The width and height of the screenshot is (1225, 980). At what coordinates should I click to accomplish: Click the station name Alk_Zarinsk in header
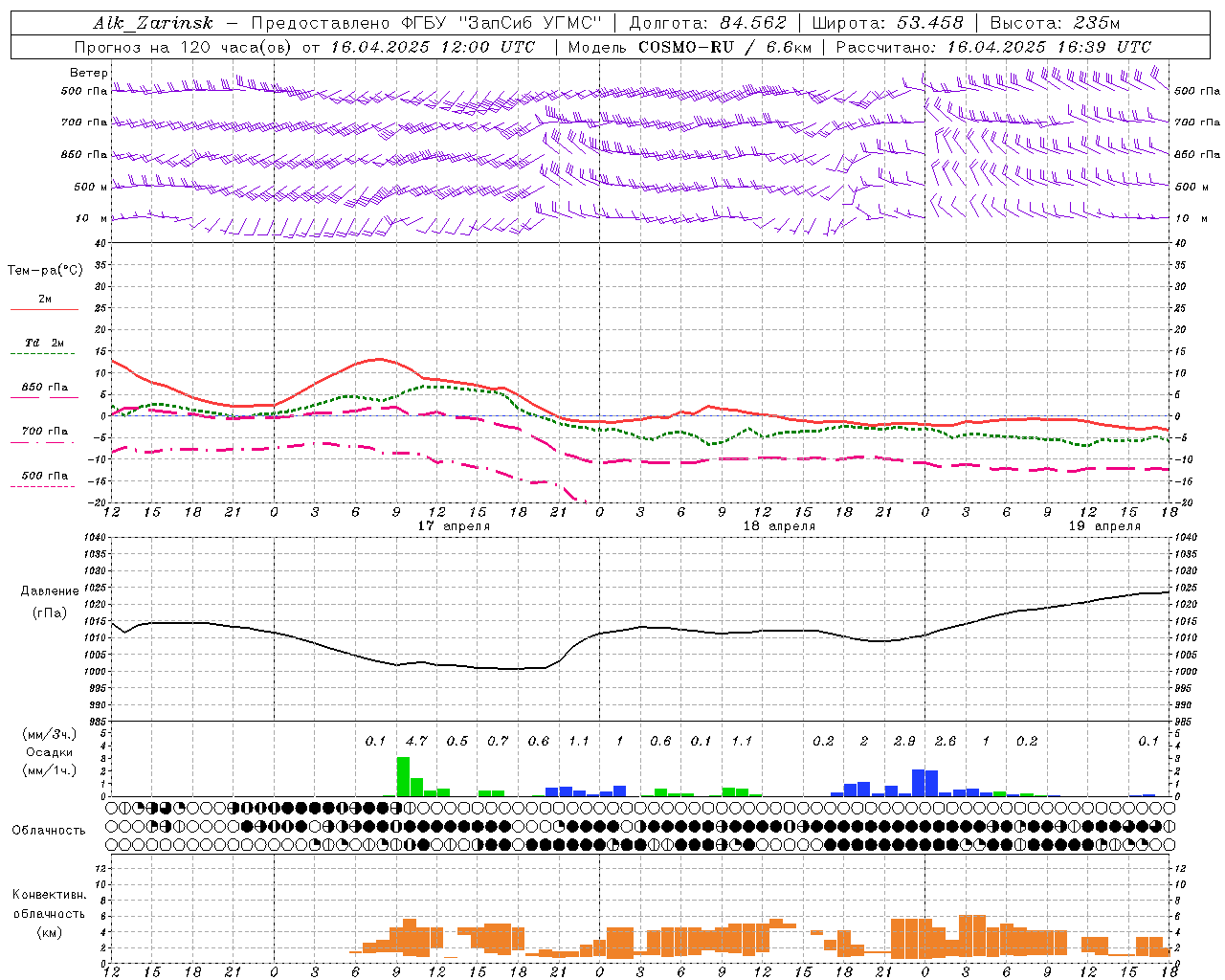(x=153, y=23)
